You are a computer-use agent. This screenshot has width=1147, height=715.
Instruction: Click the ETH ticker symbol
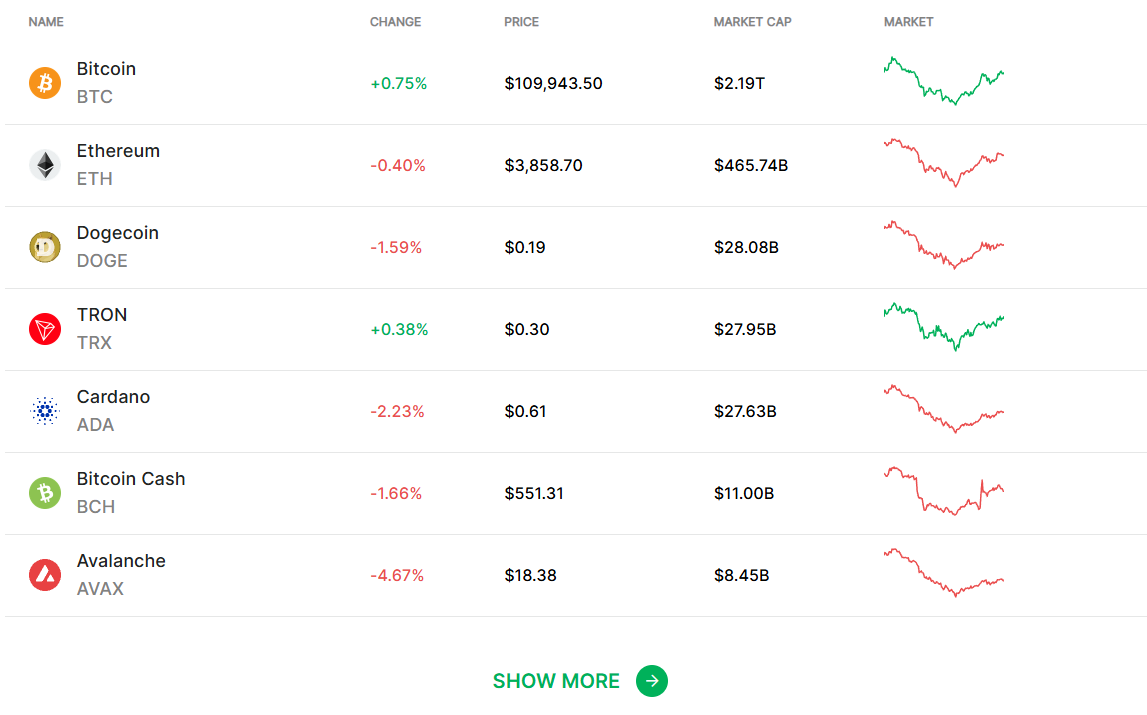point(94,179)
